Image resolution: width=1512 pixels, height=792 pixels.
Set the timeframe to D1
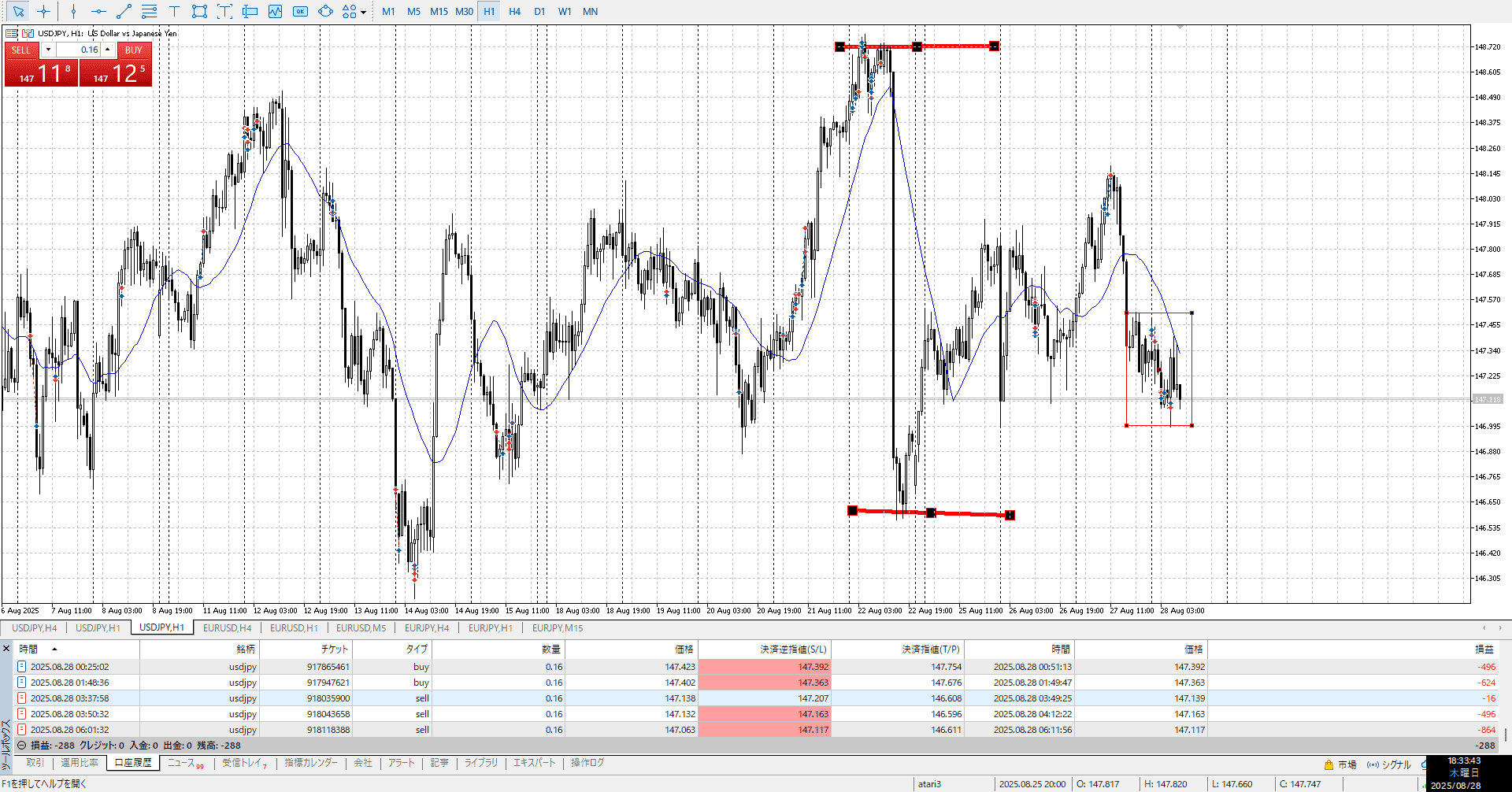coord(539,12)
